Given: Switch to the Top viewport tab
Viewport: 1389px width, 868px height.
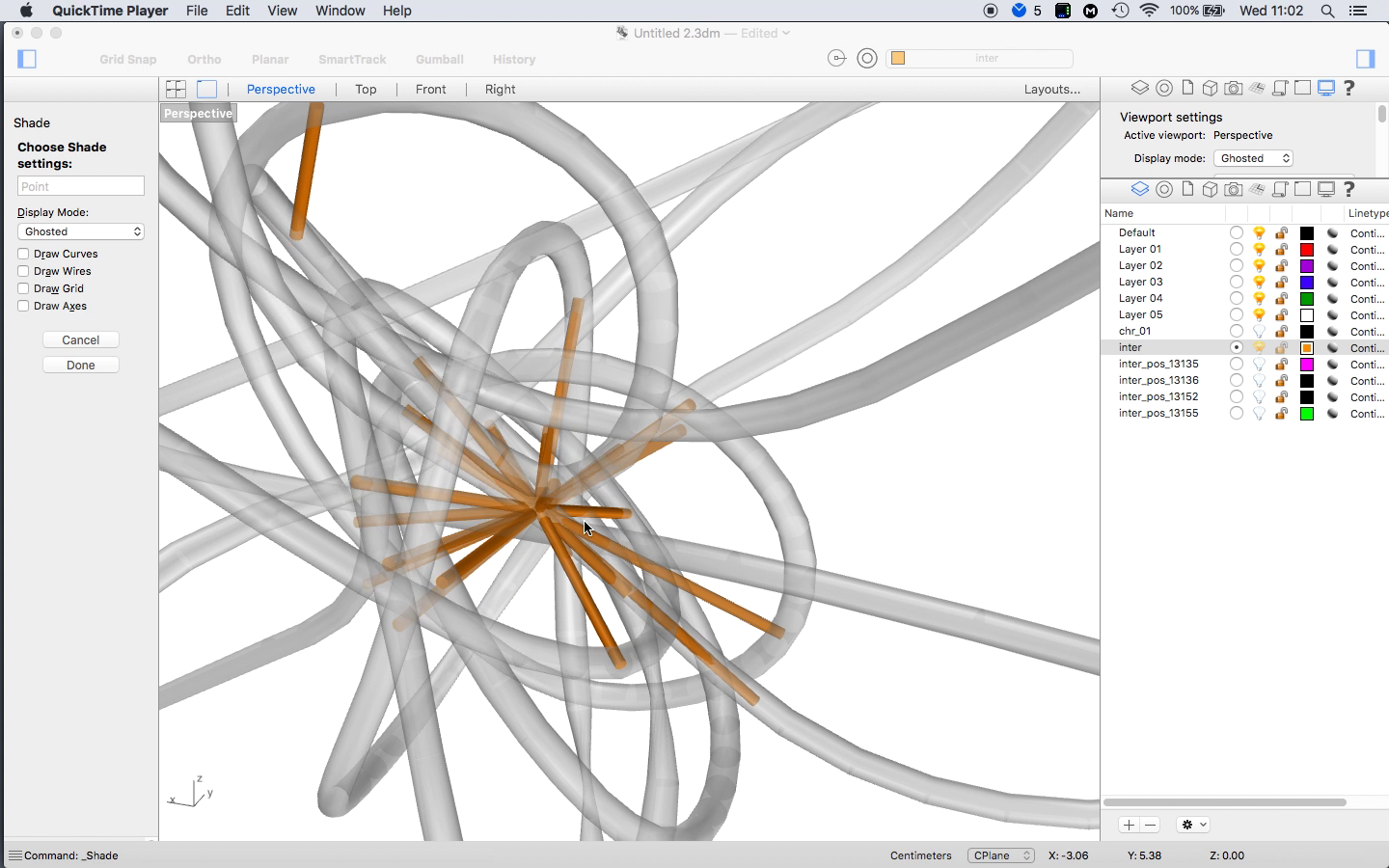Looking at the screenshot, I should [366, 89].
